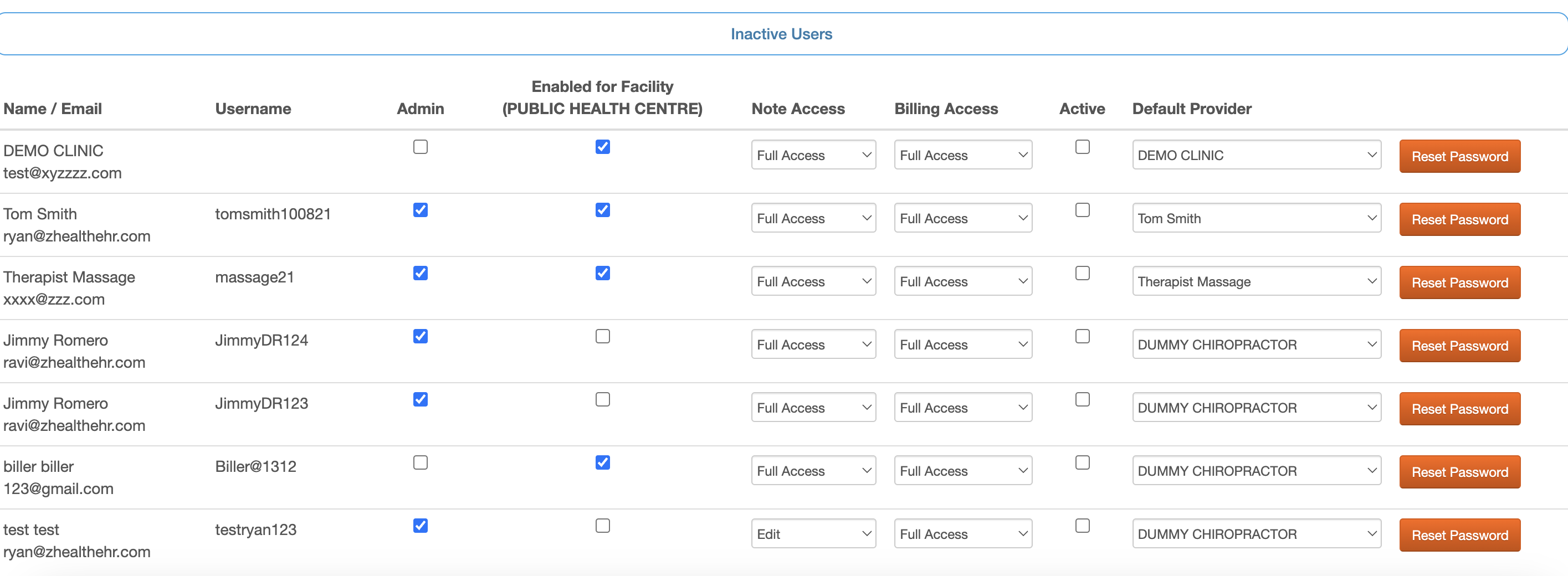Uncheck Admin for JimmyDR123 user
The width and height of the screenshot is (1568, 576).
pyautogui.click(x=420, y=400)
